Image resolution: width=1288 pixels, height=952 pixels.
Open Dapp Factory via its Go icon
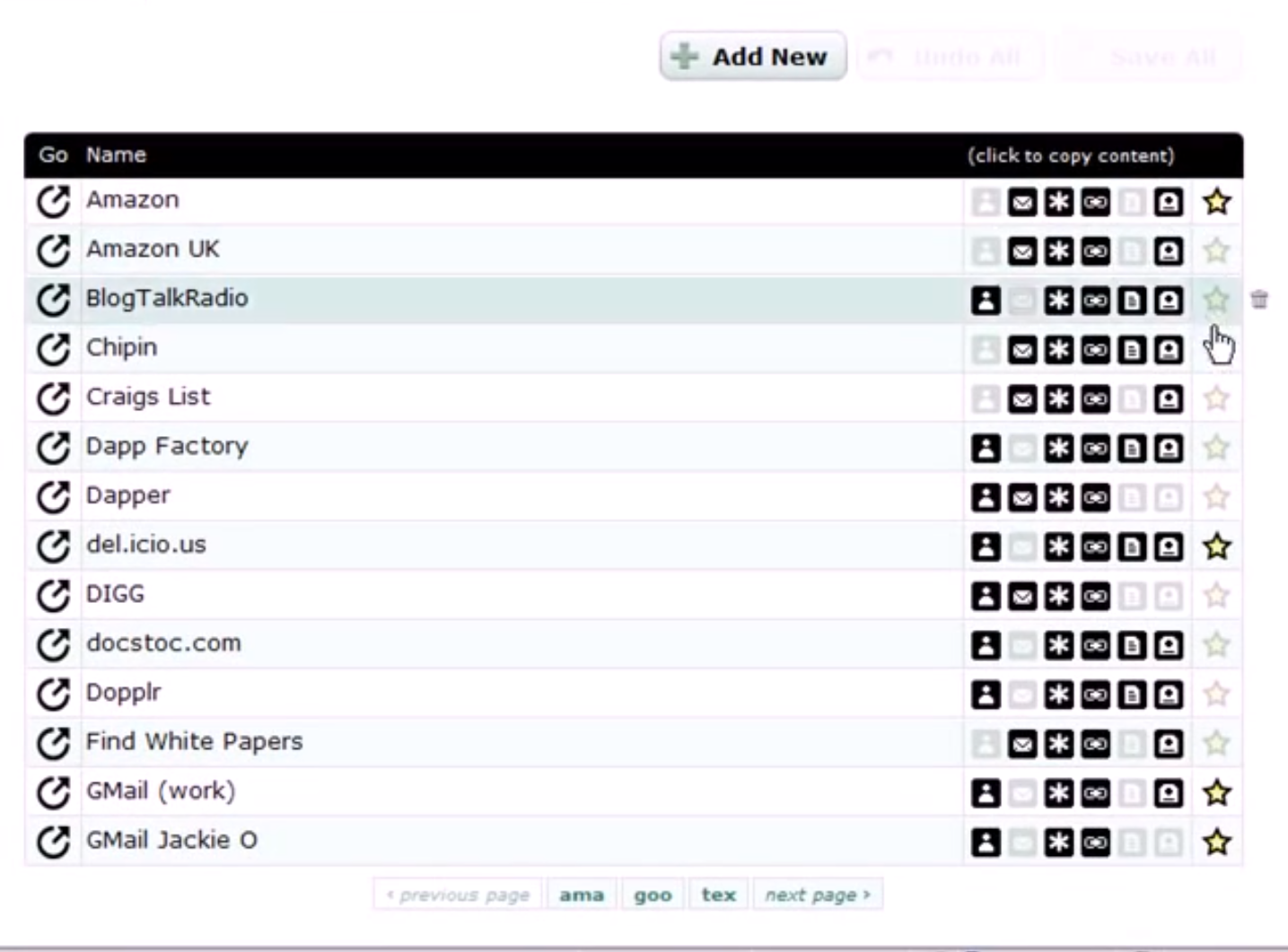coord(53,449)
